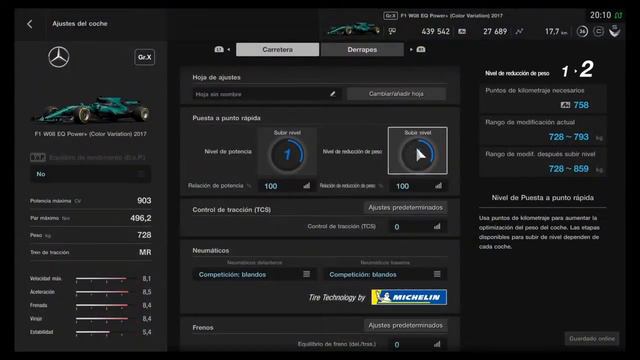Click front tyres list icon
Viewport: 640px width, 360px height.
[x=307, y=274]
